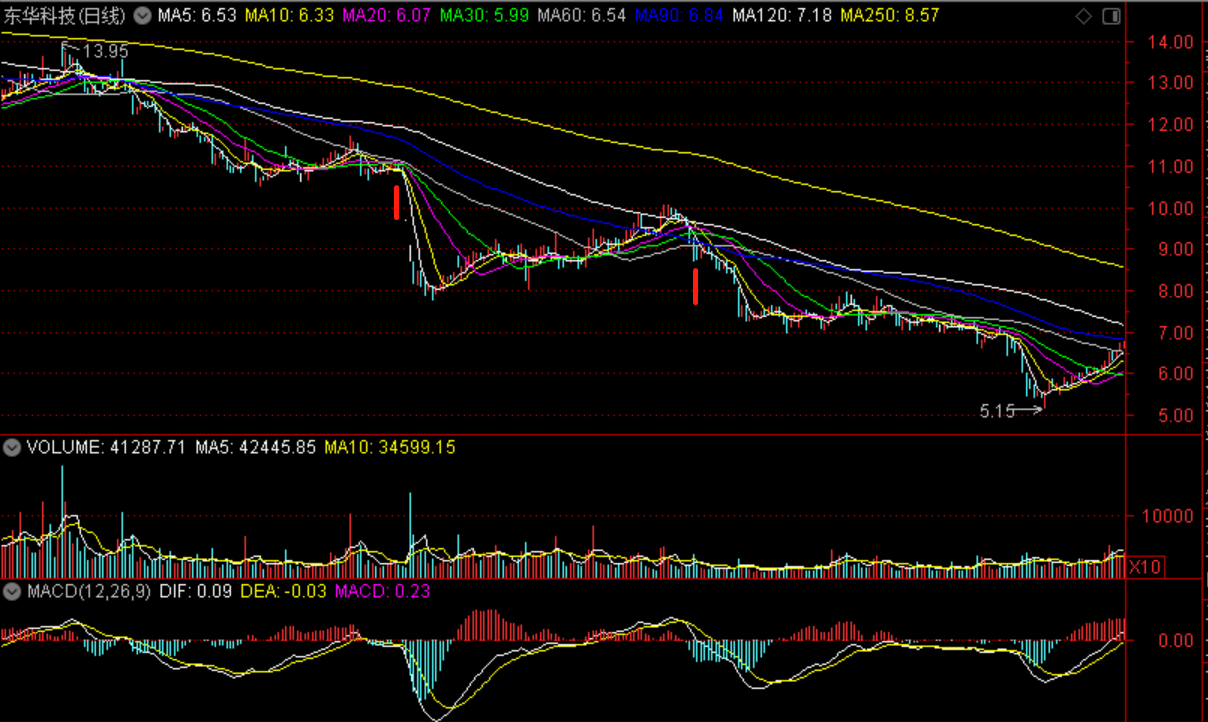Click the 0.00 MACD axis label
This screenshot has width=1208, height=722.
click(1178, 640)
